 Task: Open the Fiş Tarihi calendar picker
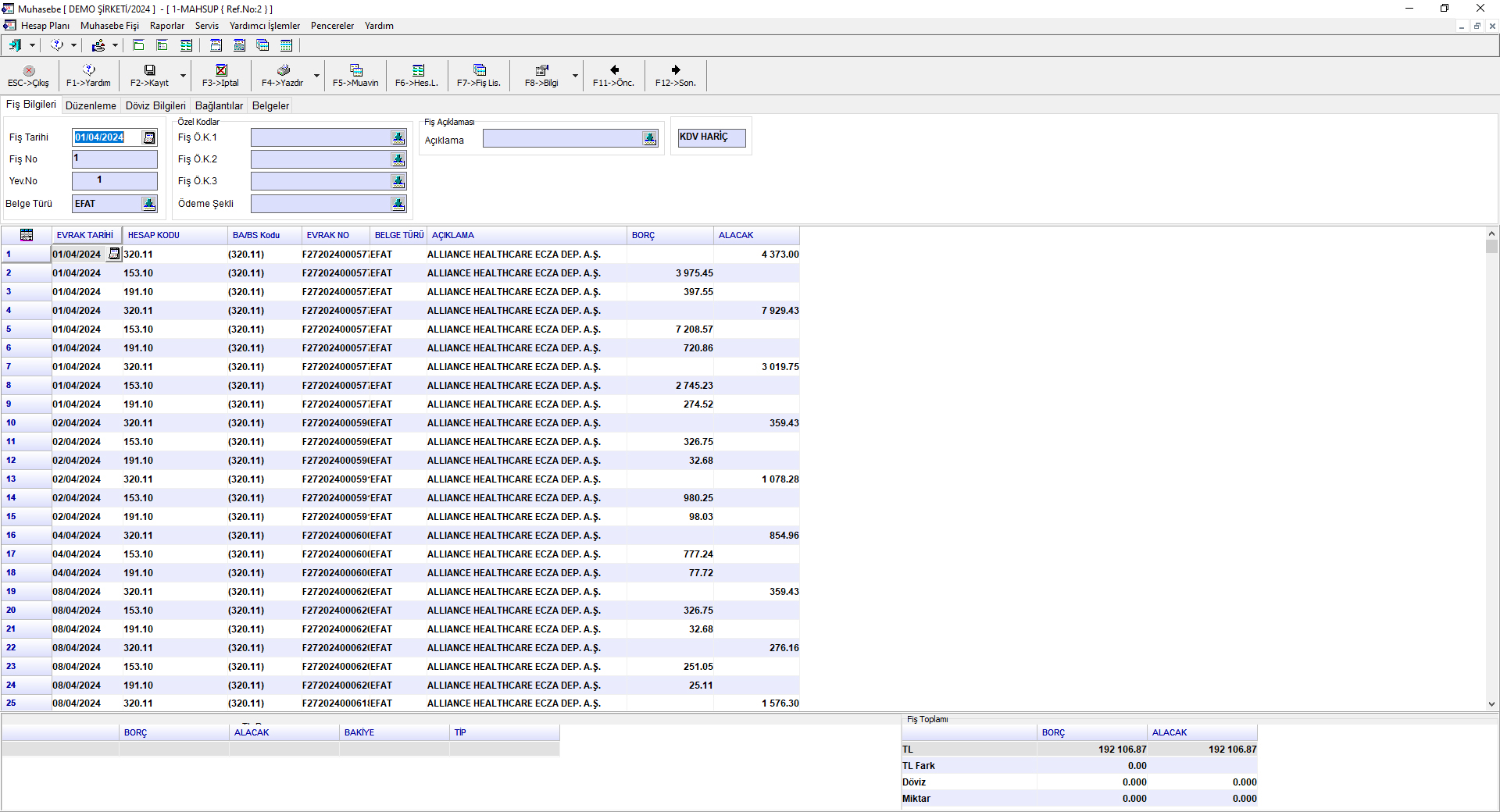149,138
